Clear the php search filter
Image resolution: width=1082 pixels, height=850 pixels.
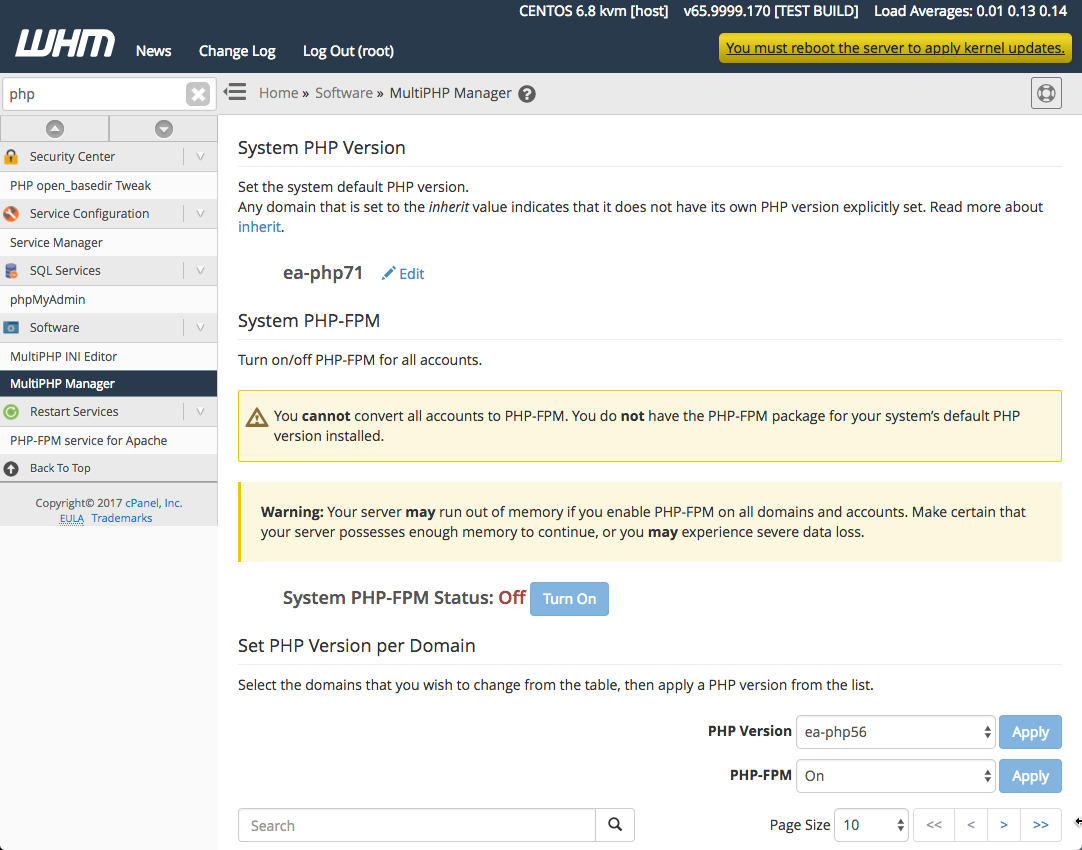[x=198, y=94]
